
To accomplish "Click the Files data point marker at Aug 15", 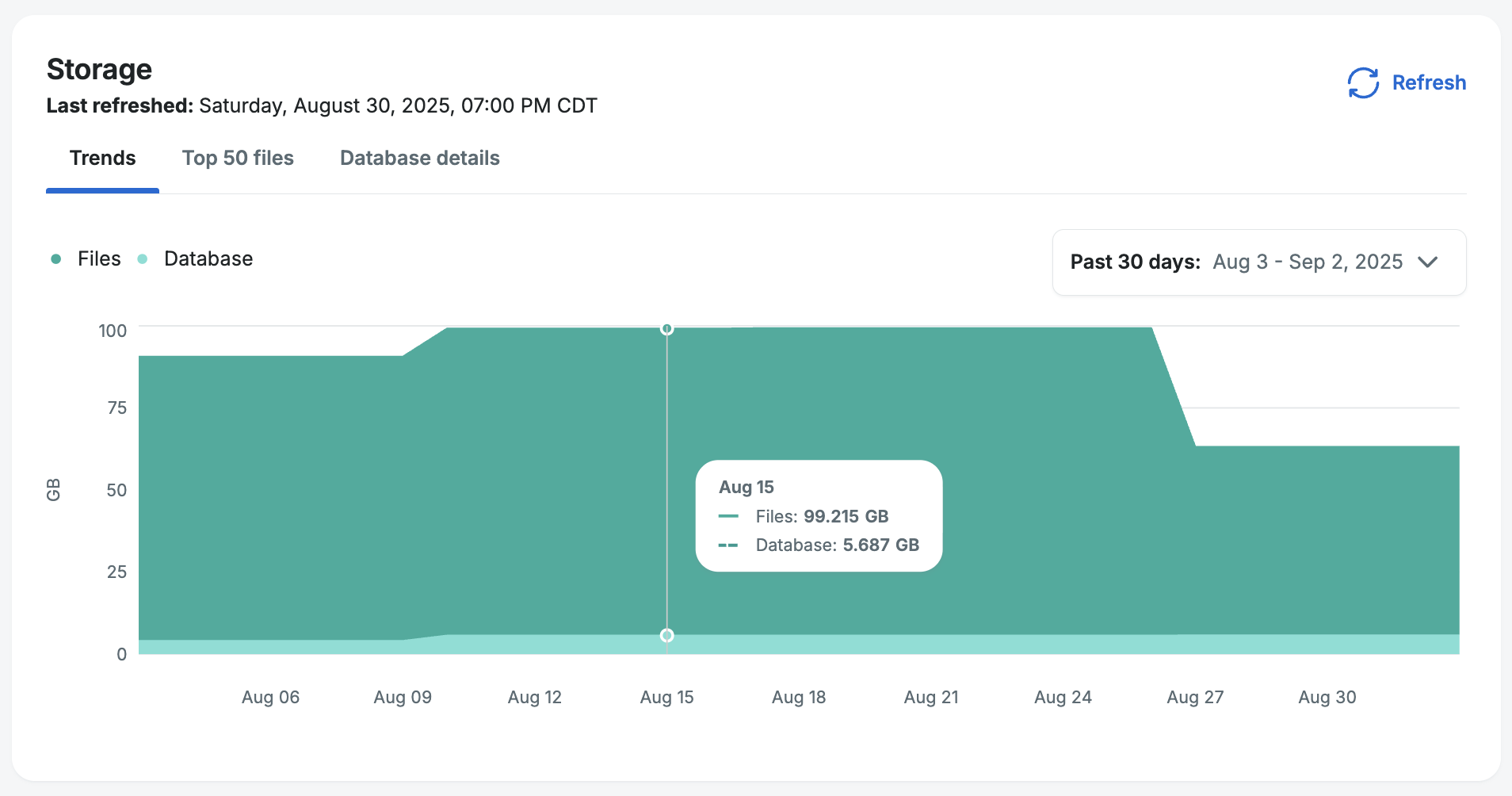I will 667,329.
